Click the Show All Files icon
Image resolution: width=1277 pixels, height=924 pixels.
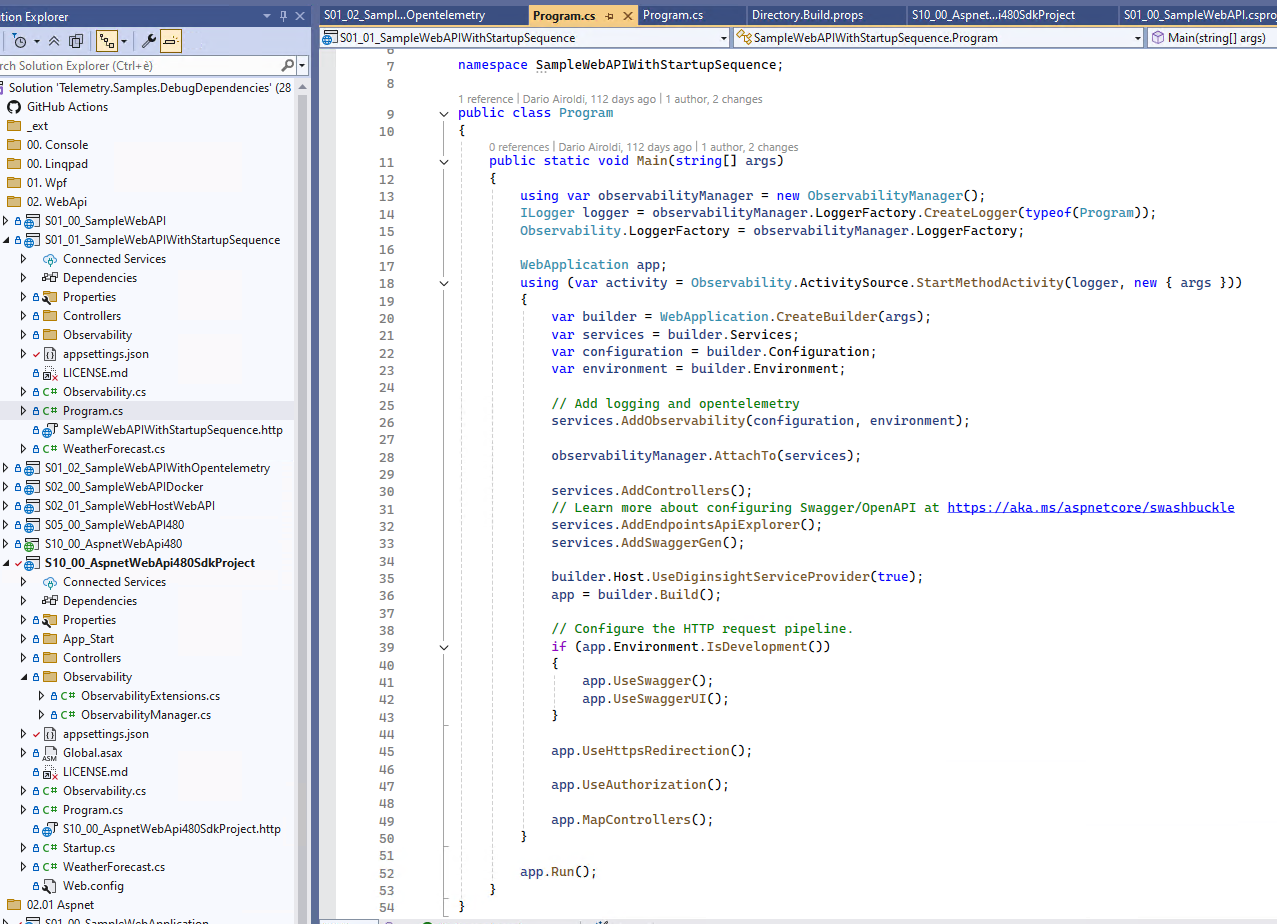[76, 41]
